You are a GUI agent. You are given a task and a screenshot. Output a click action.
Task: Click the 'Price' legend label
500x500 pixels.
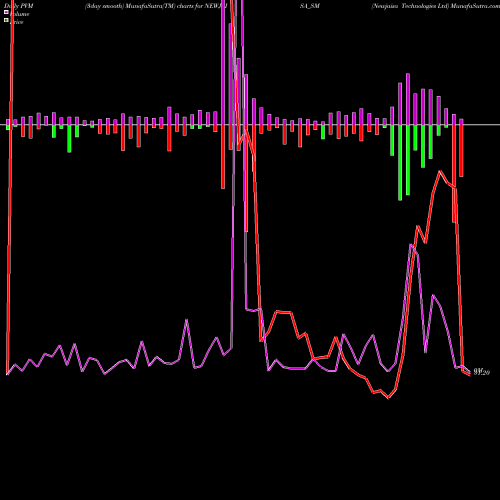[x=17, y=22]
